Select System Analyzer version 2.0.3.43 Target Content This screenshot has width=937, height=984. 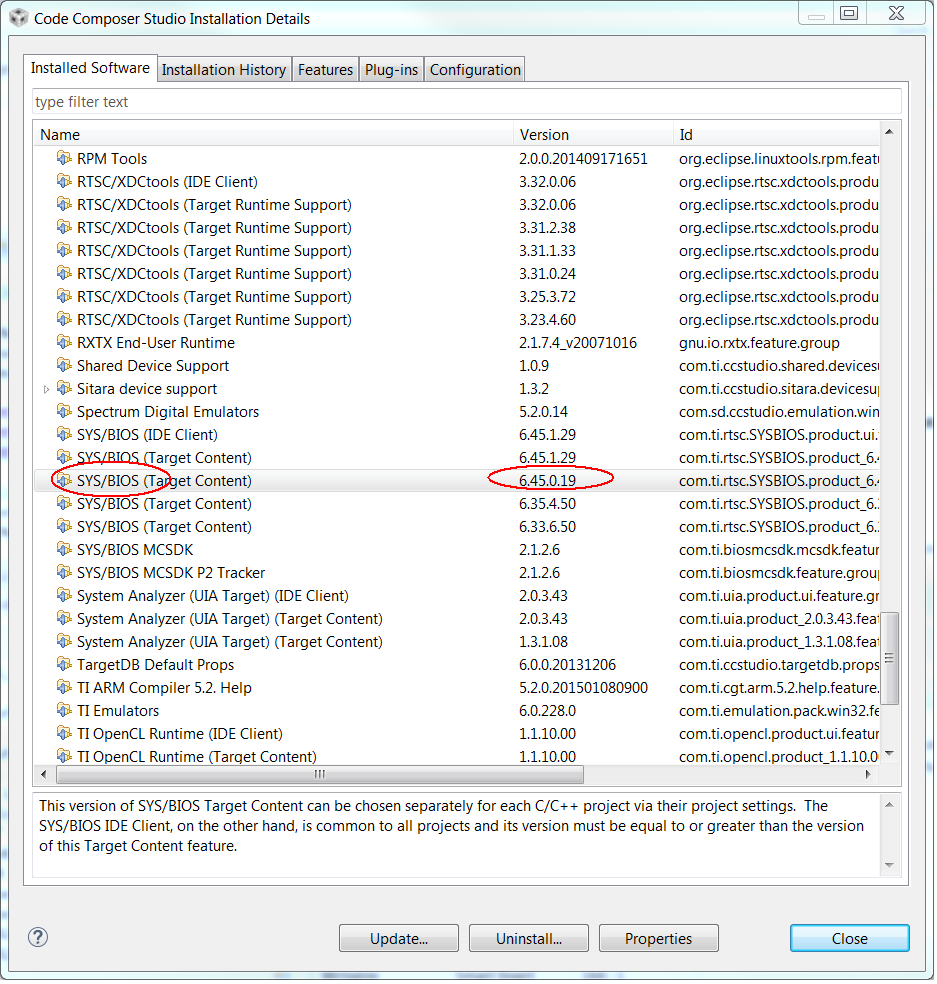[457, 619]
